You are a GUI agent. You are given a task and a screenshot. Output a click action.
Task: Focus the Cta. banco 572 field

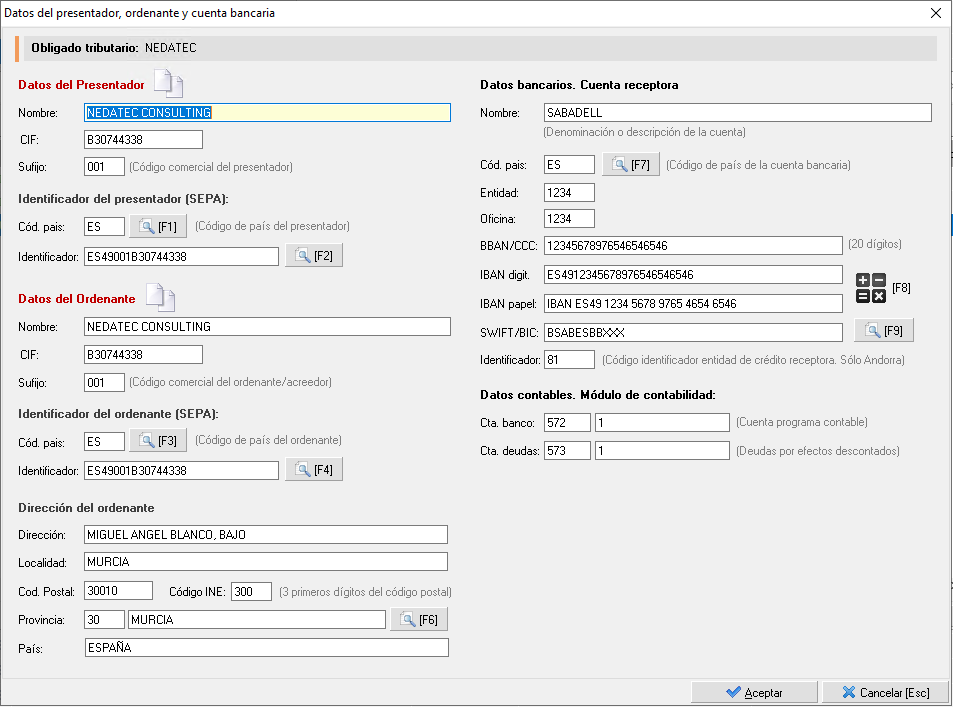[x=567, y=422]
